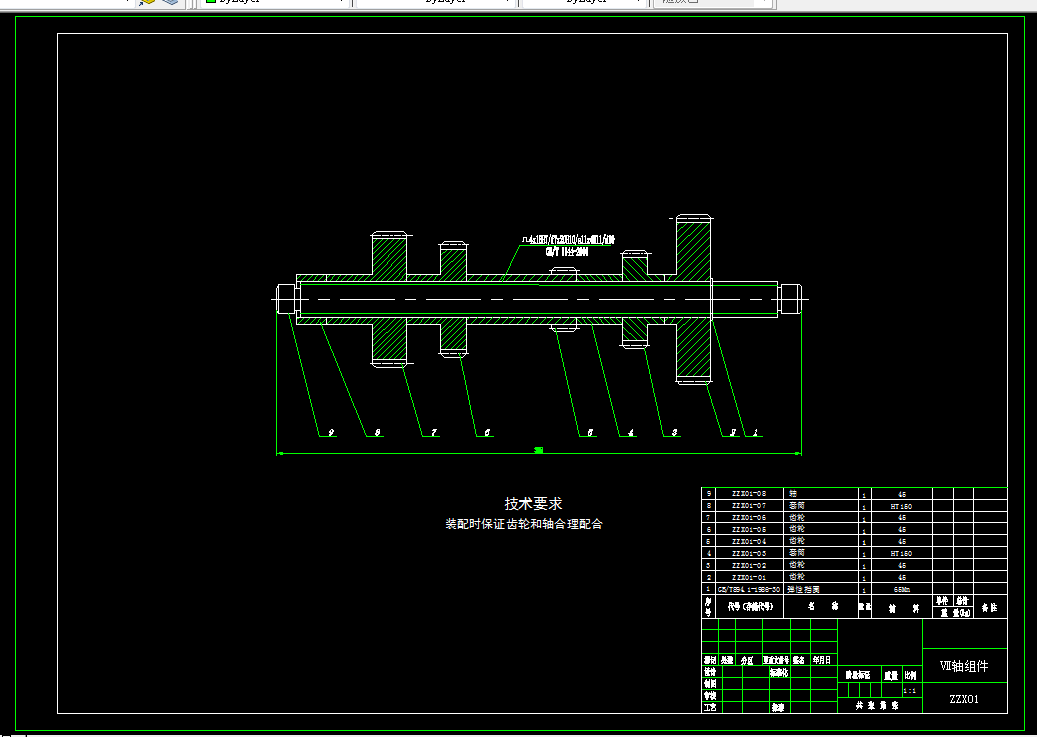Viewport: 1037px width, 737px height.
Task: Select the Ⅶ轴组件 title block text
Action: 964,666
